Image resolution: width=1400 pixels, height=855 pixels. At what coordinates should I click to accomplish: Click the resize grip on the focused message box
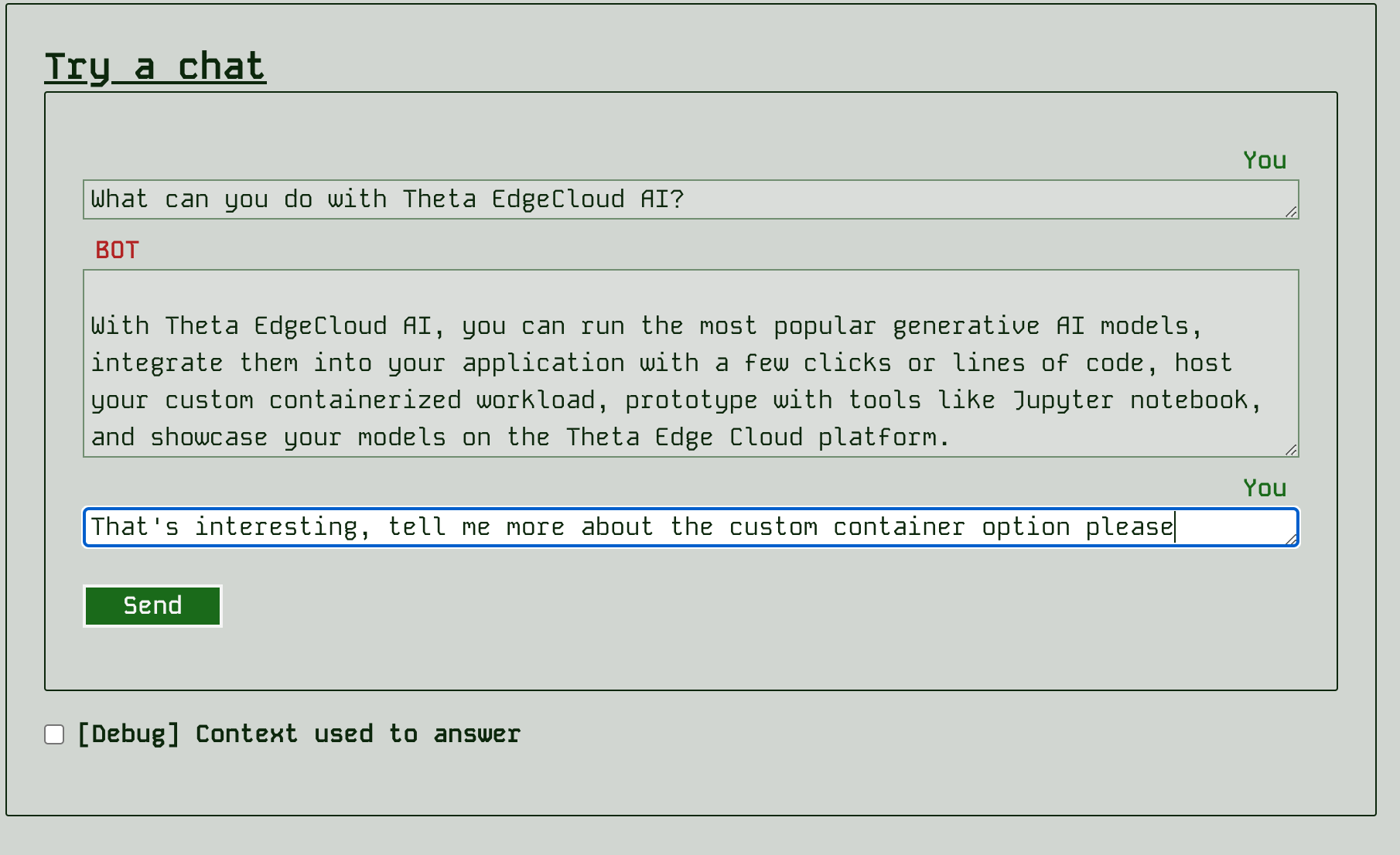[1291, 539]
